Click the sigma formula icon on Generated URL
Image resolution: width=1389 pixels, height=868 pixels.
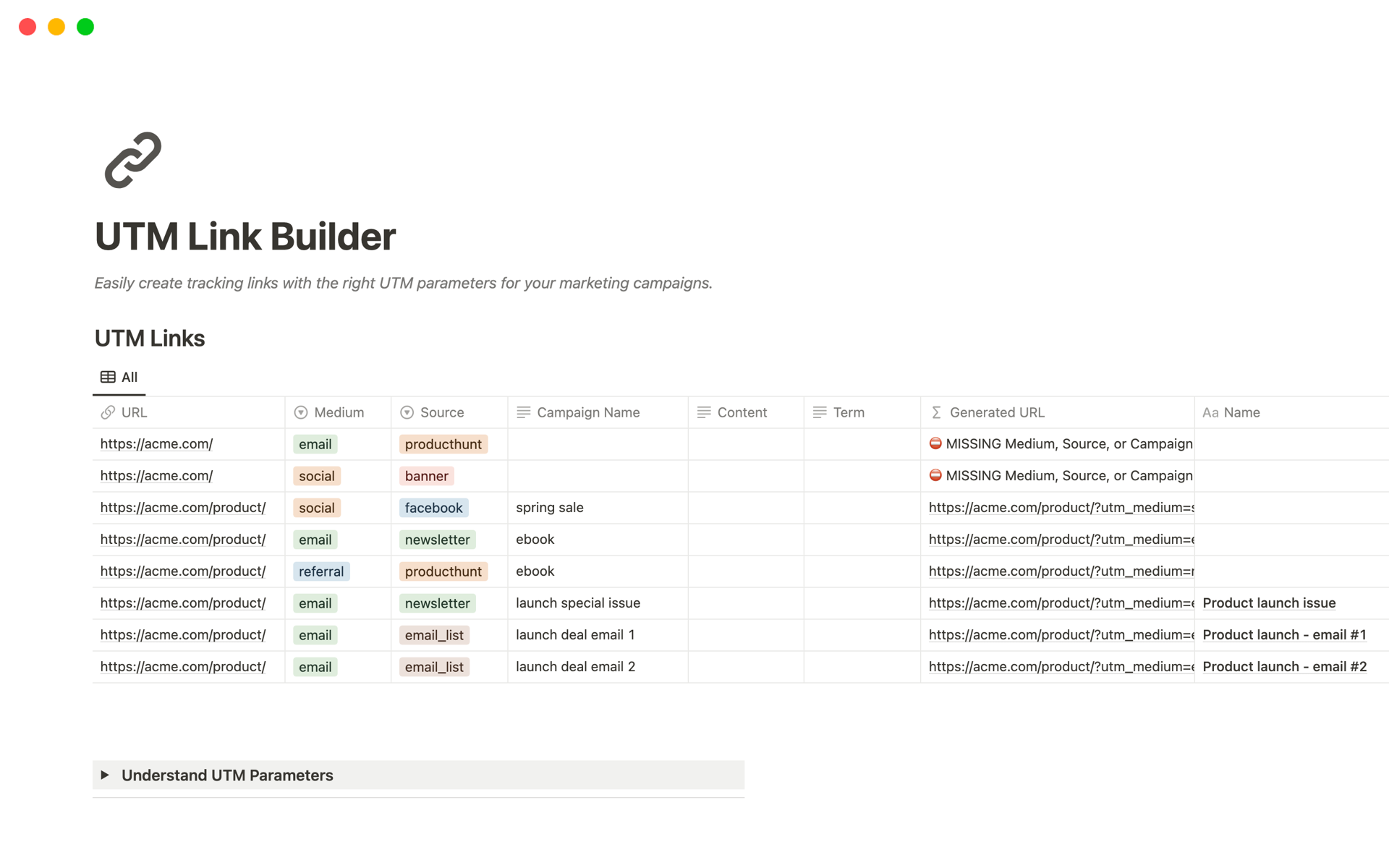pos(936,412)
